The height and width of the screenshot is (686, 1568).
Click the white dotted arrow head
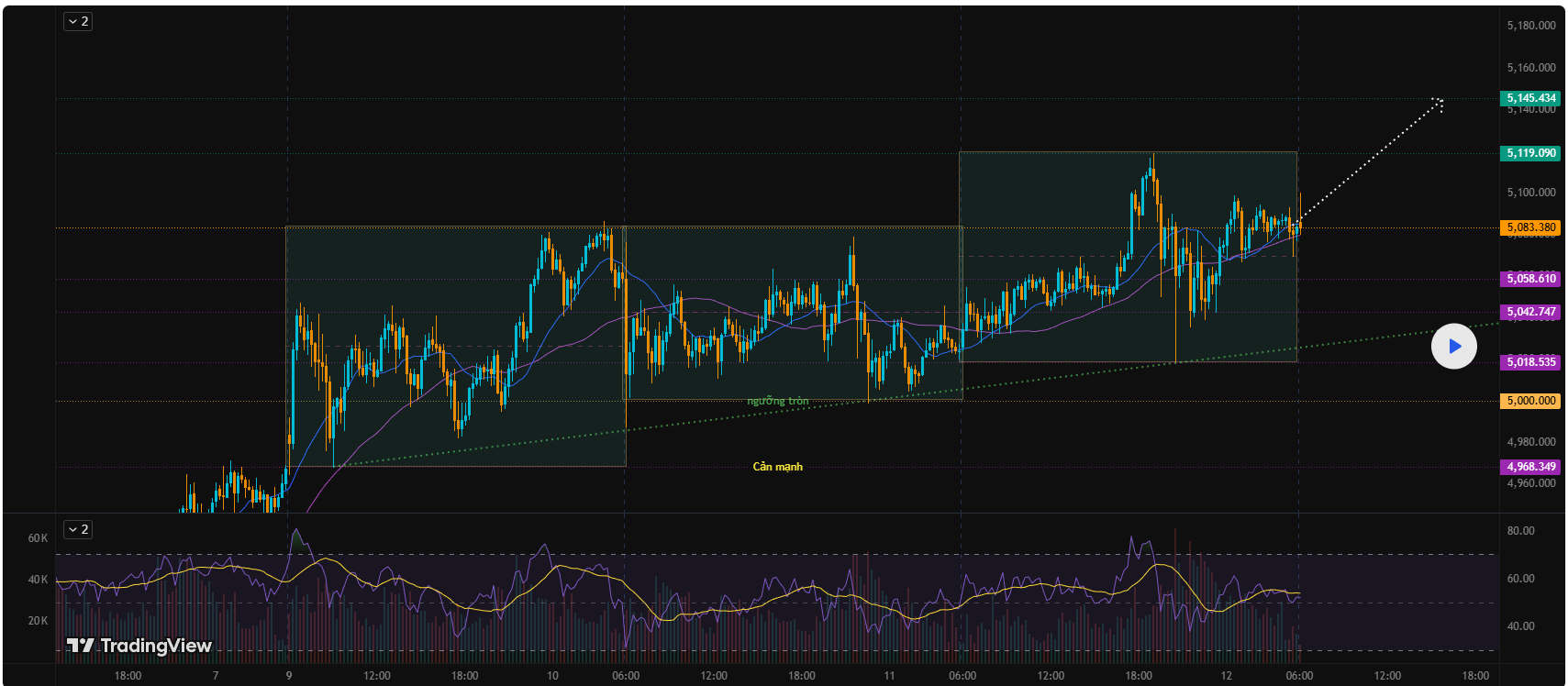1438,104
